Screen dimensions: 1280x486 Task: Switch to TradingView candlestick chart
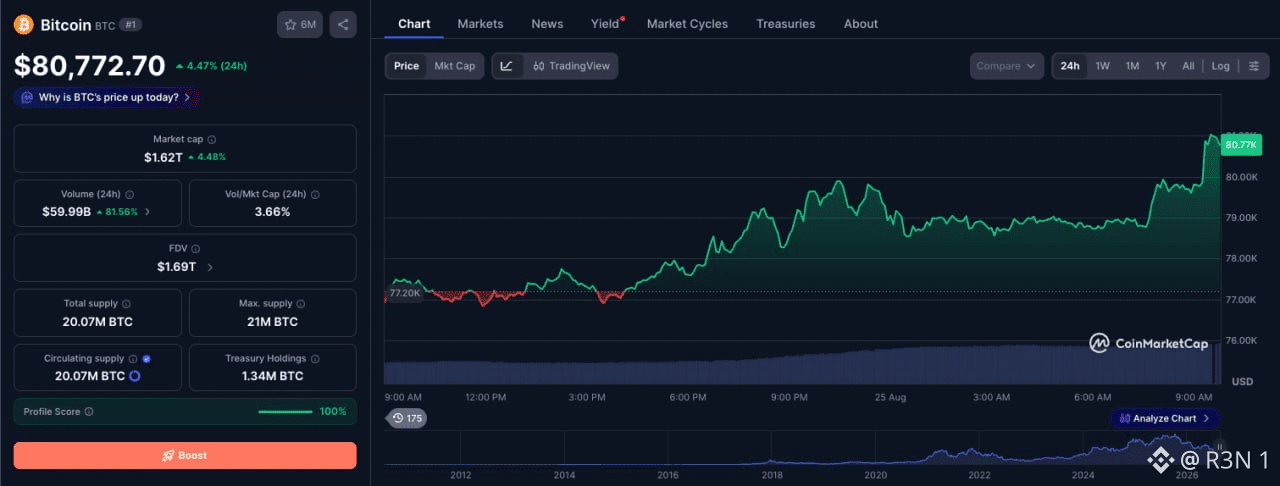pos(570,66)
